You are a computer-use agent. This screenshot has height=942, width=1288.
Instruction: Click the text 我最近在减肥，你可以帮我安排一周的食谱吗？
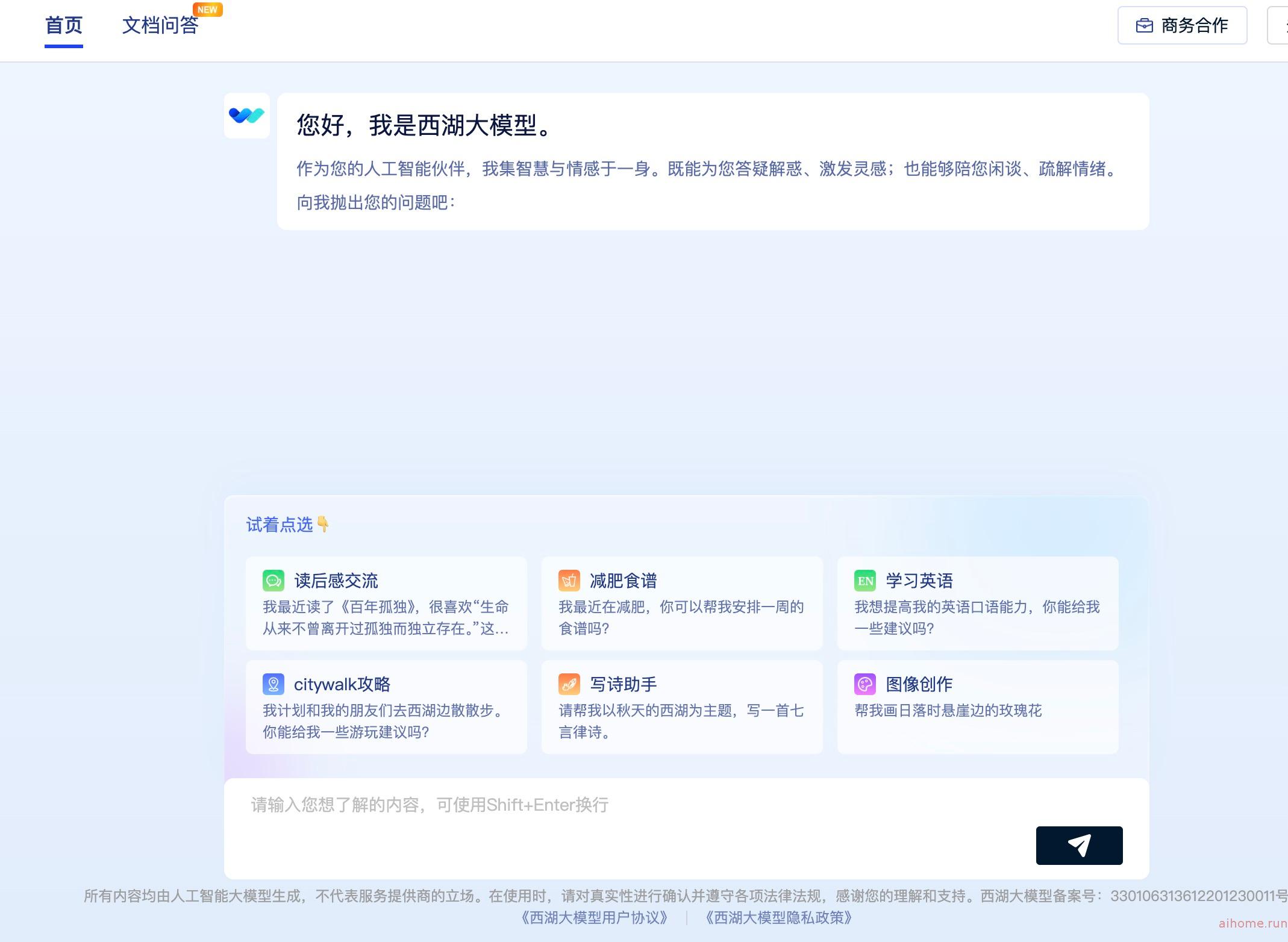[681, 617]
